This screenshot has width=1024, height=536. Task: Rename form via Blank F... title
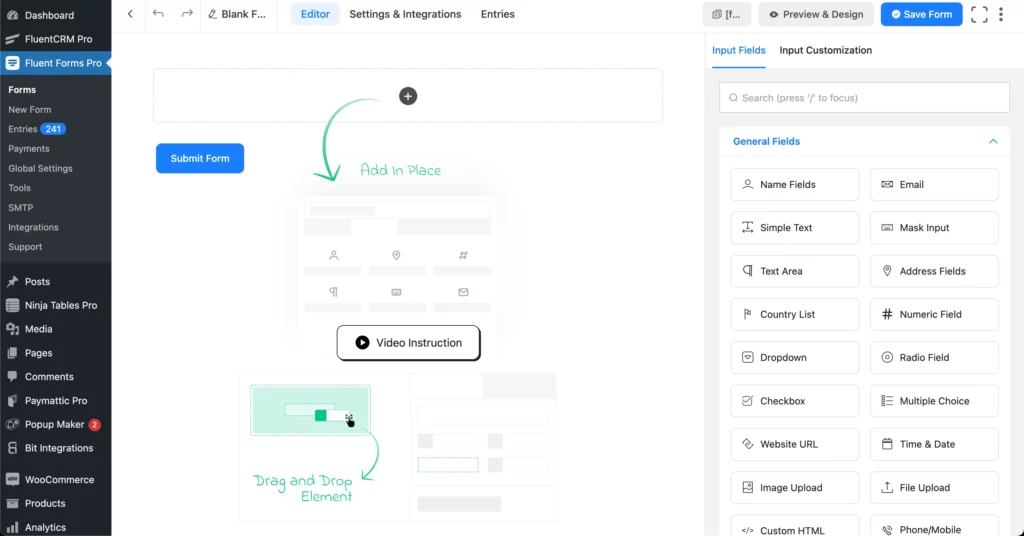[x=237, y=14]
